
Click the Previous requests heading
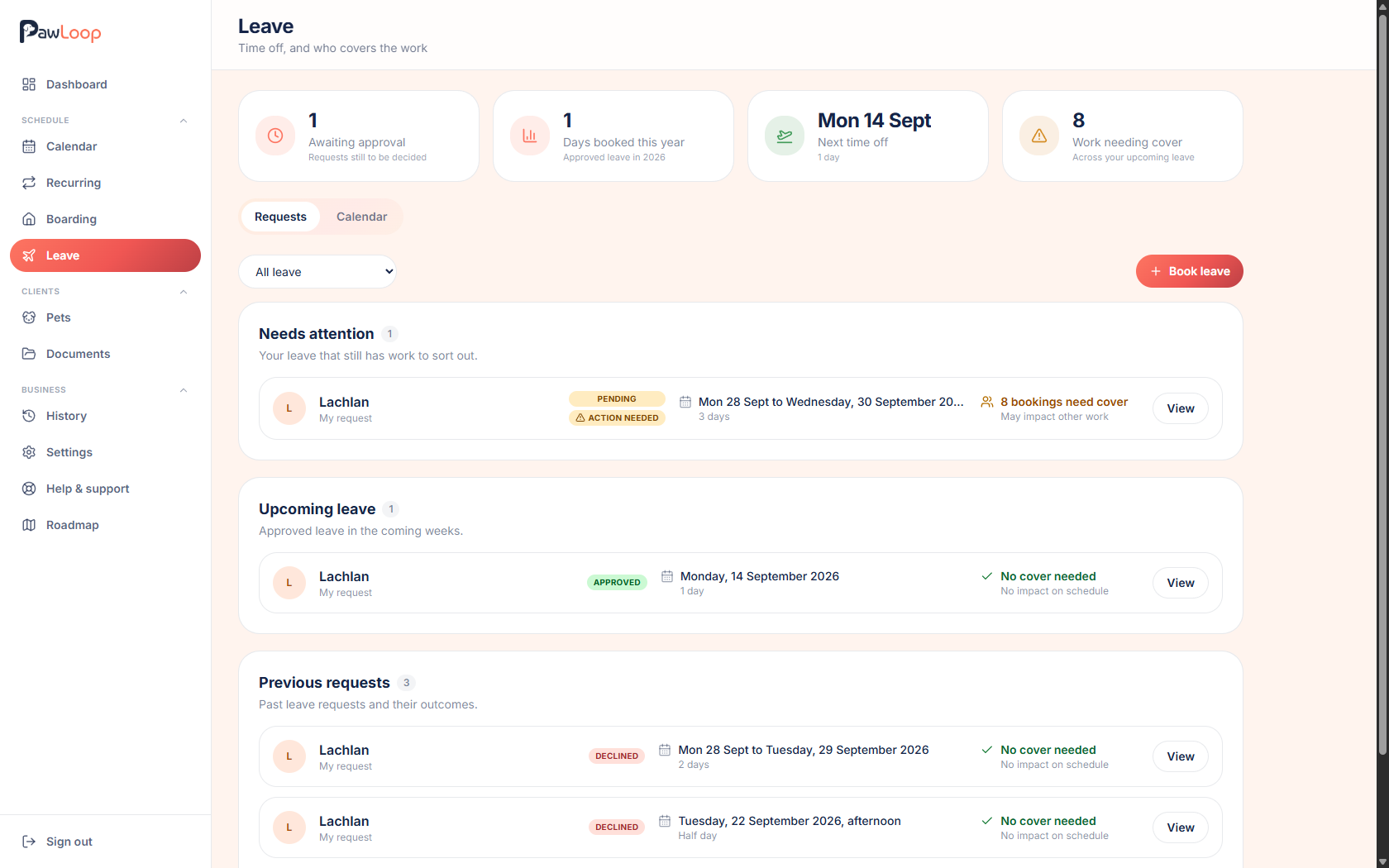[x=324, y=683]
